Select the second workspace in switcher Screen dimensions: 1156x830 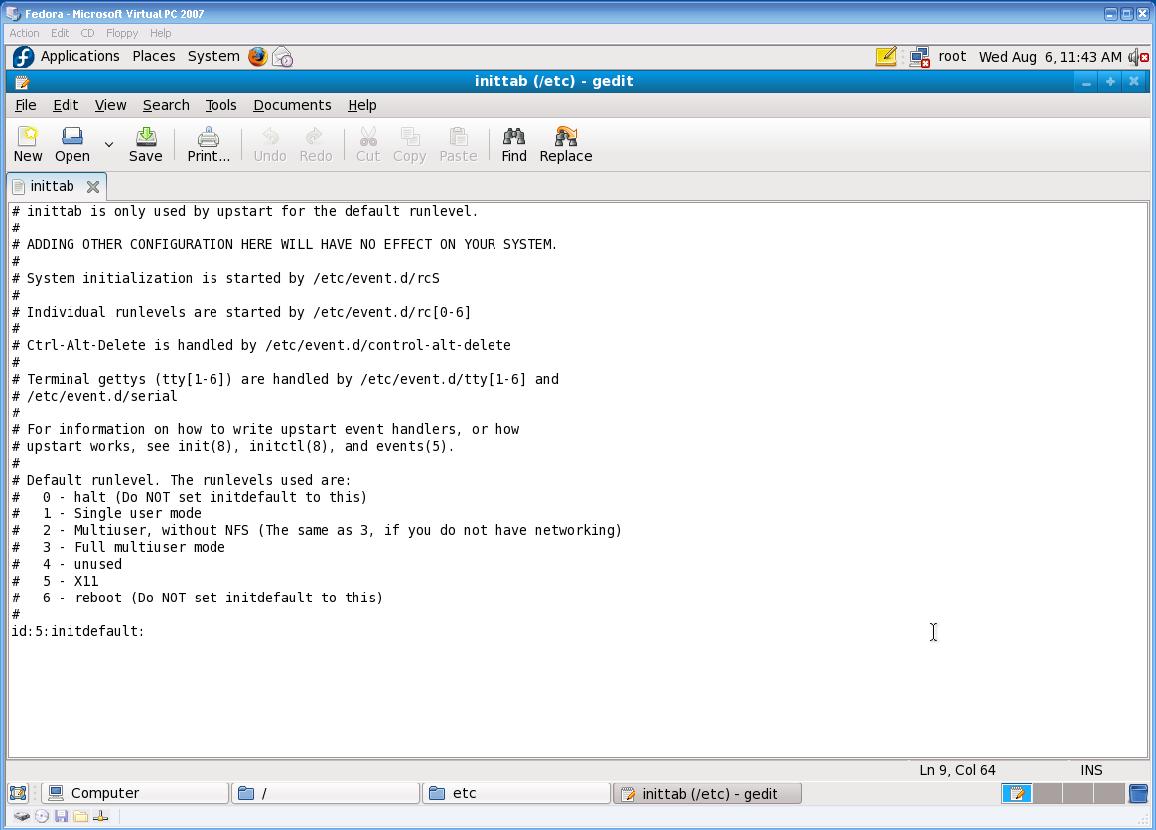1048,793
